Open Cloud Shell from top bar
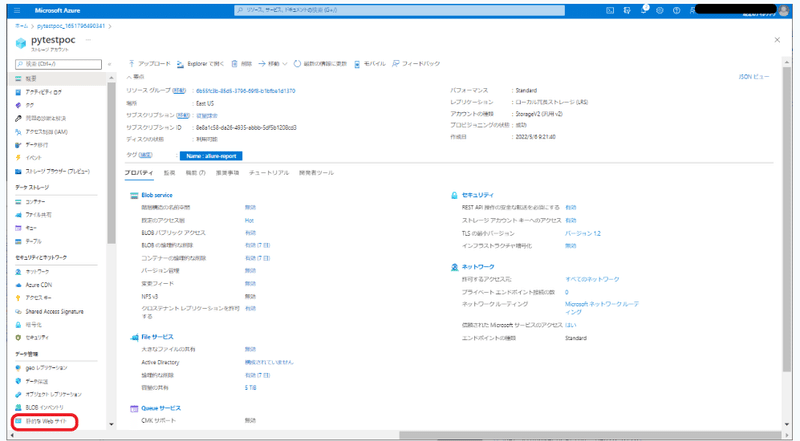 [610, 10]
